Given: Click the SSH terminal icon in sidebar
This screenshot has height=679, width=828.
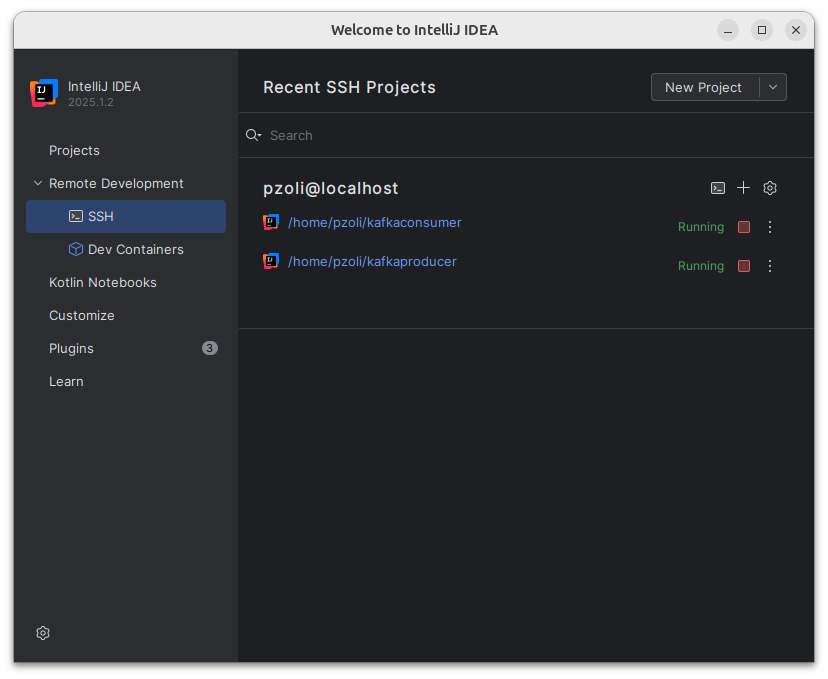Looking at the screenshot, I should pos(76,216).
